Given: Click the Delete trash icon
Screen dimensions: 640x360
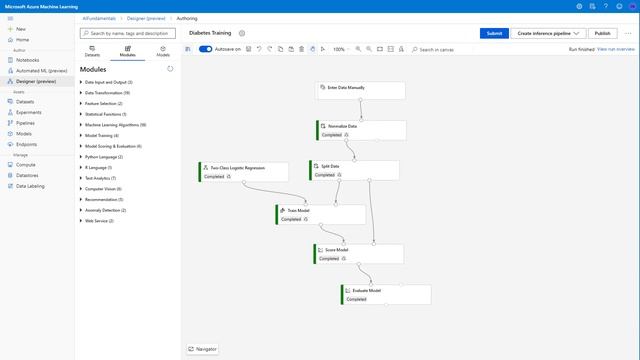Looking at the screenshot, I should point(302,49).
